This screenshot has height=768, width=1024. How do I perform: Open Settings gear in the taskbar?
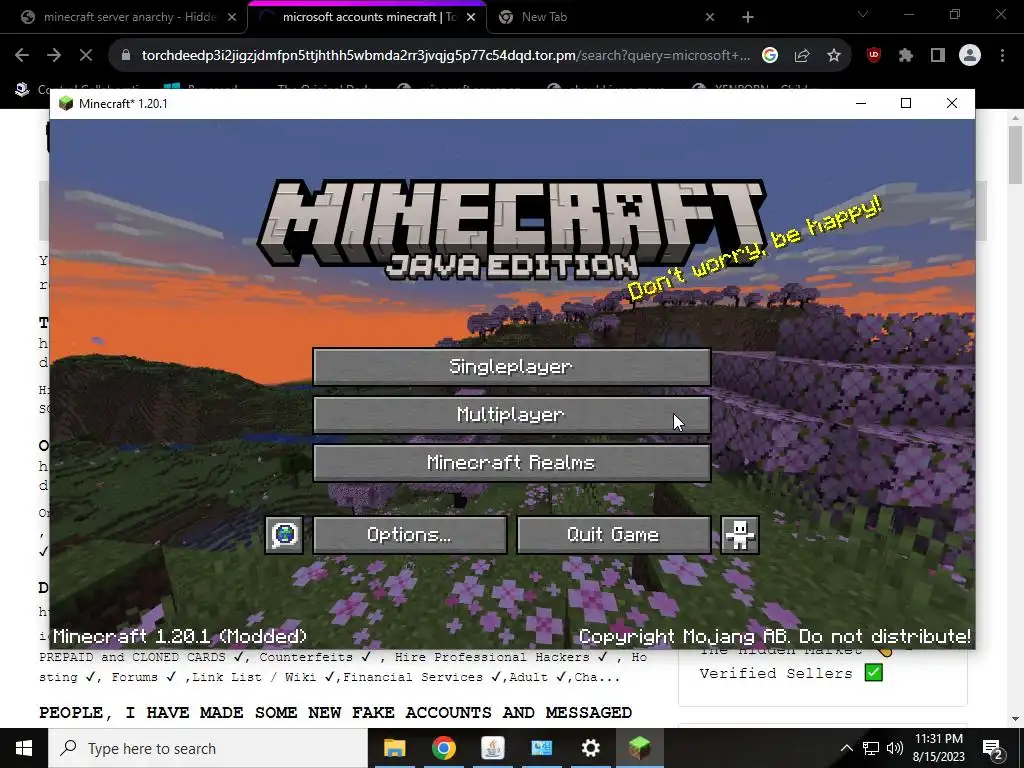tap(590, 748)
